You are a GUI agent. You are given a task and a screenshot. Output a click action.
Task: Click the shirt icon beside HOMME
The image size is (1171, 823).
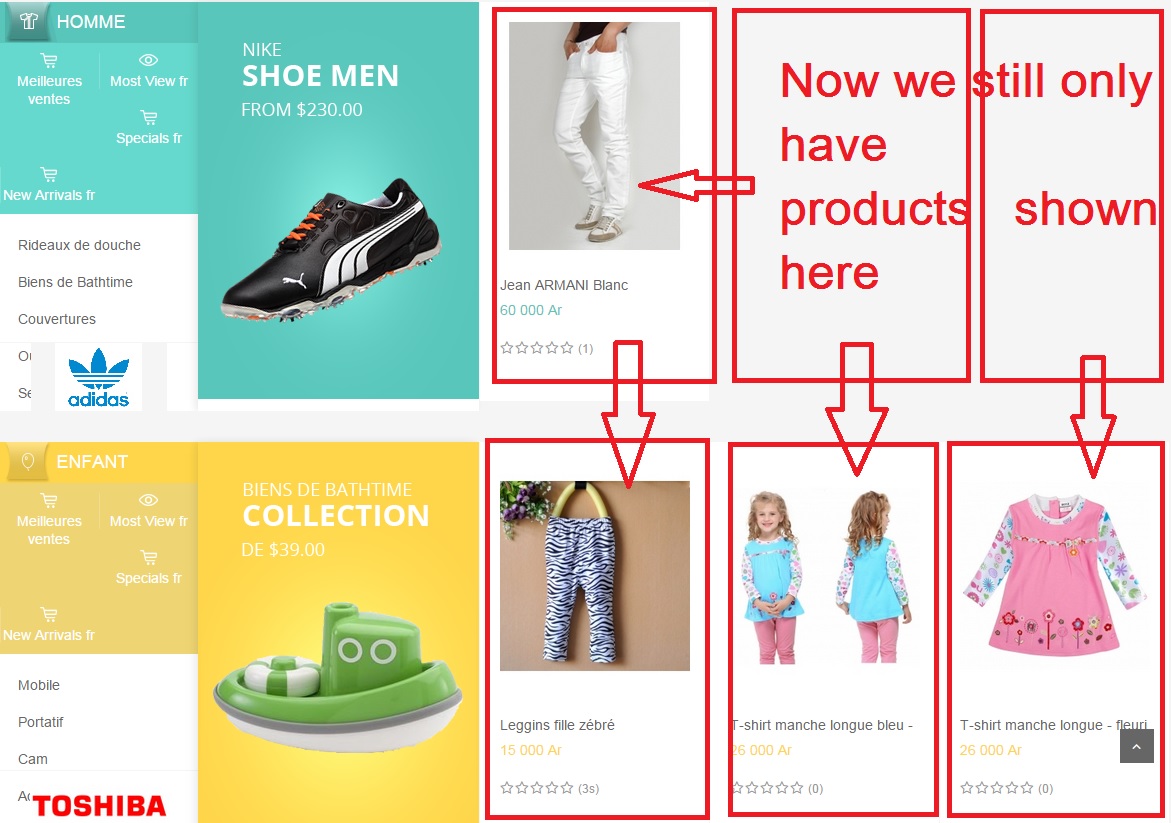click(x=28, y=21)
